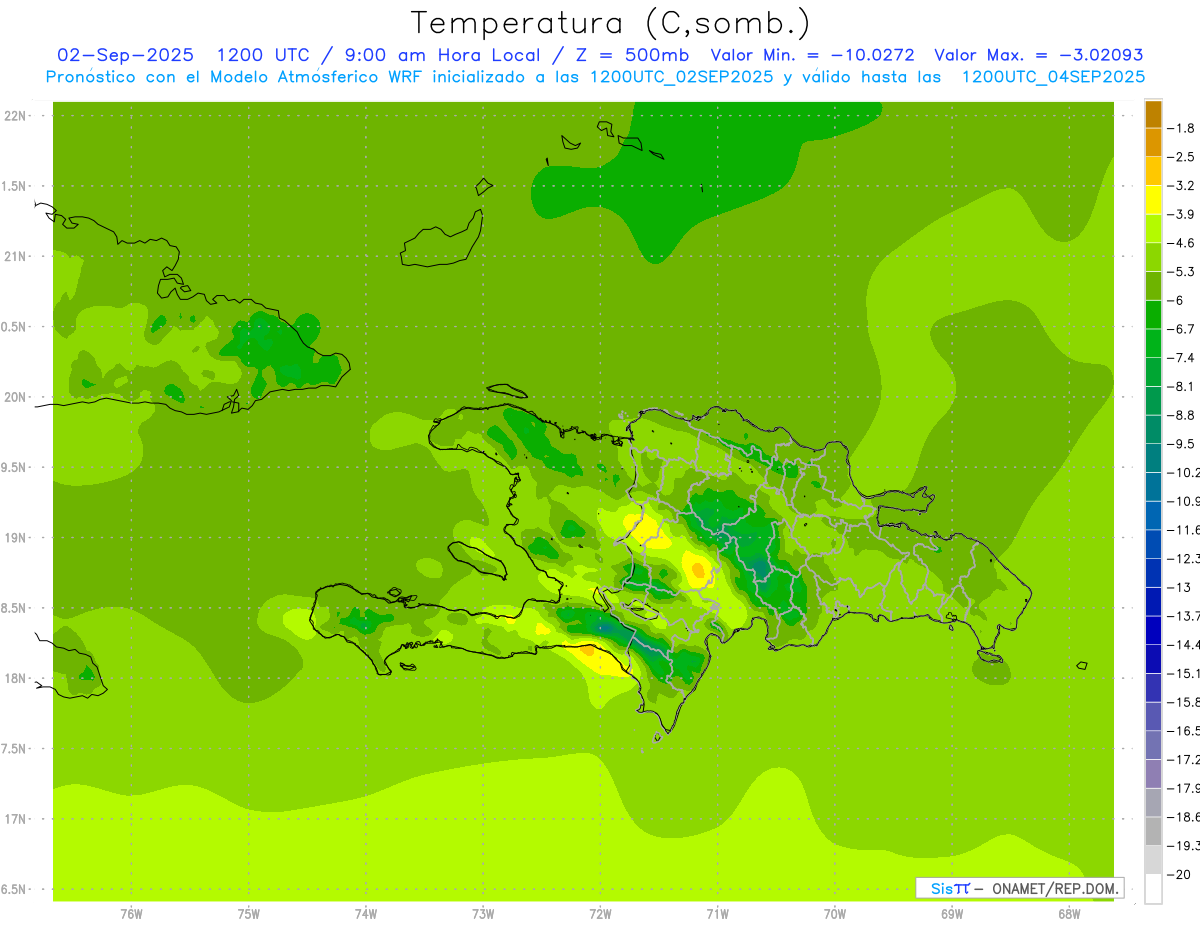1200x927 pixels.
Task: Click the 22N latitude axis label
Action: tap(17, 116)
